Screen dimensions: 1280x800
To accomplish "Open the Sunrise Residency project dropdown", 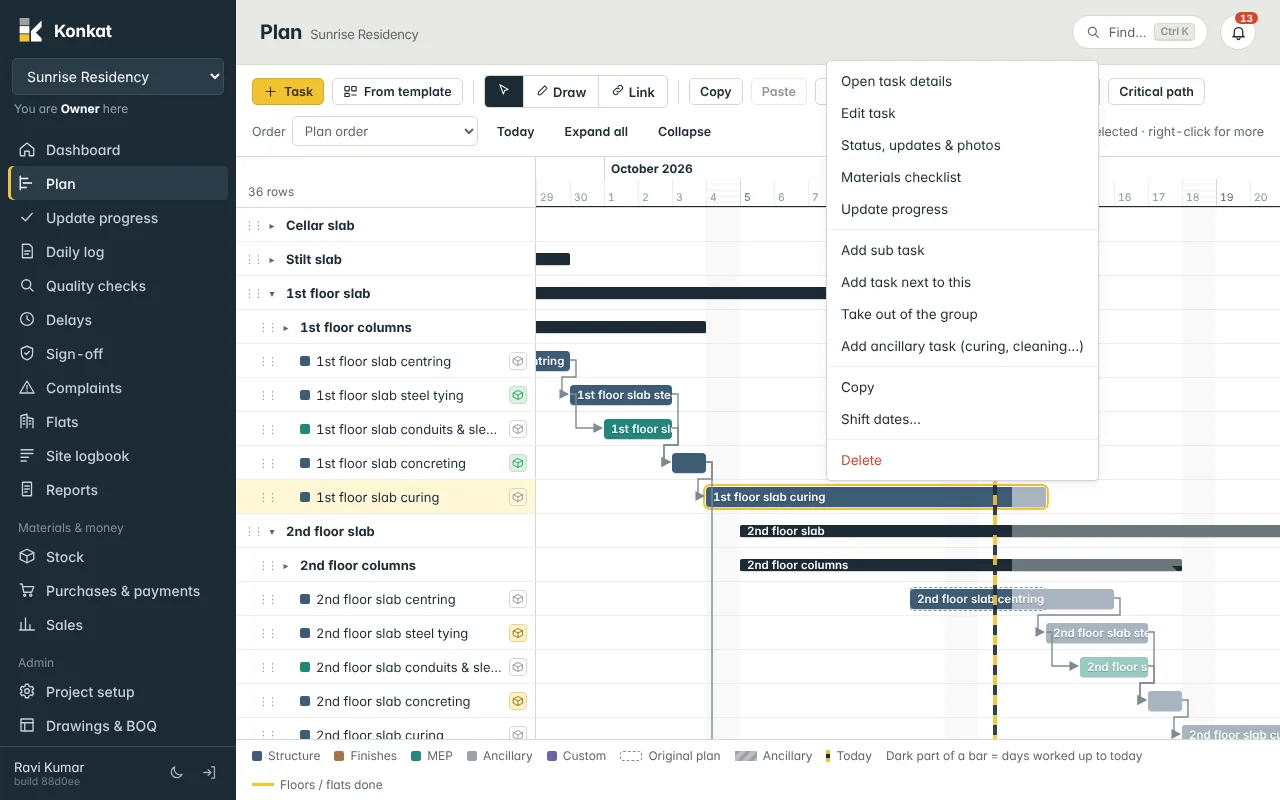I will [x=118, y=77].
